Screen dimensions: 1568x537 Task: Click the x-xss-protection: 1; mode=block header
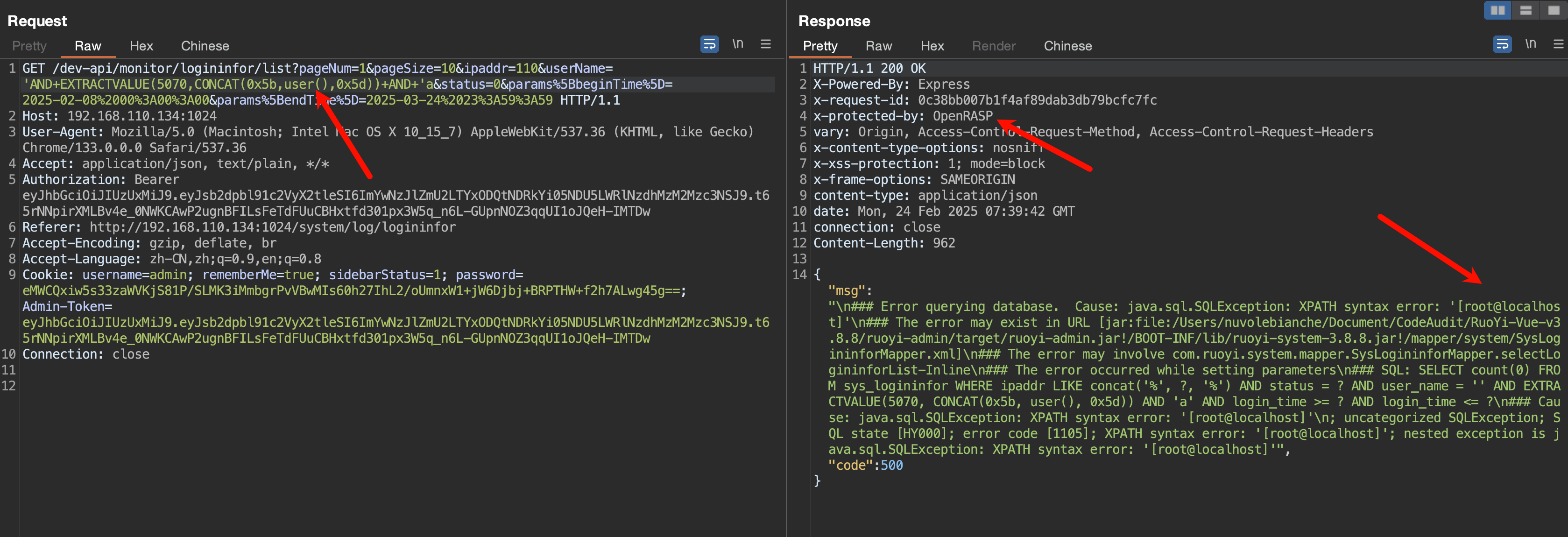pyautogui.click(x=929, y=163)
